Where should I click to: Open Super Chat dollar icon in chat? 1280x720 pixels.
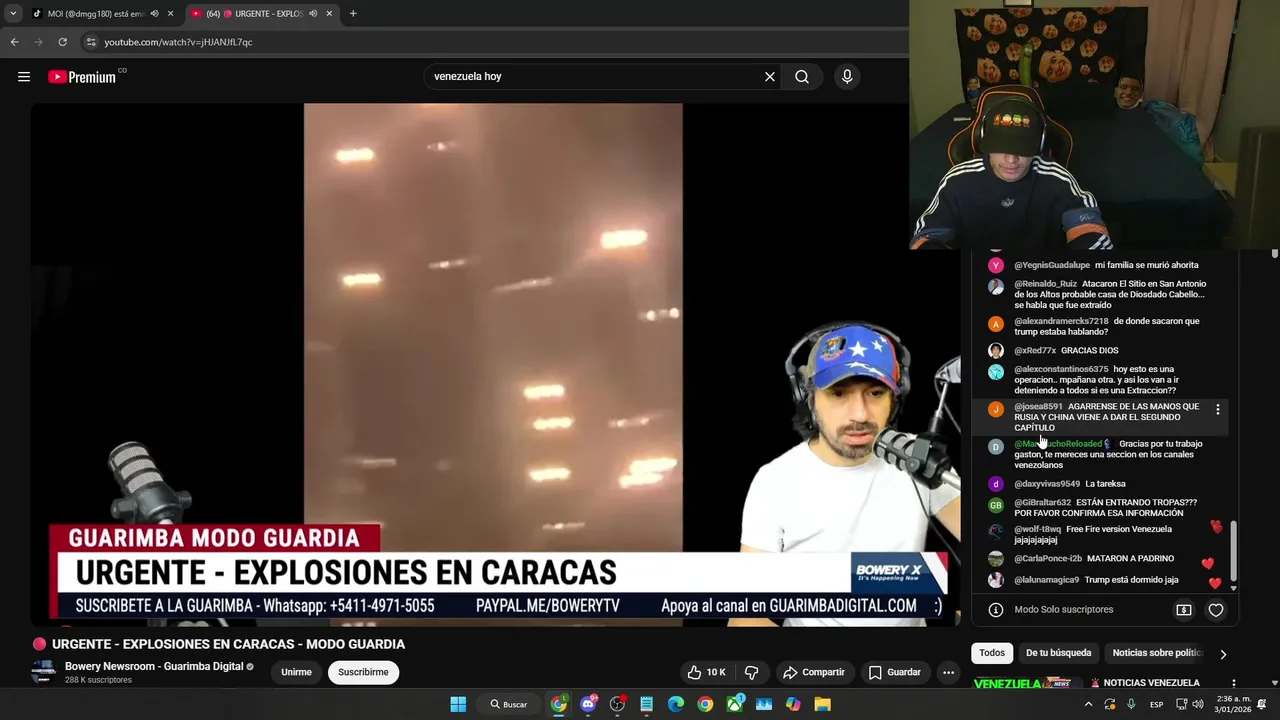tap(1184, 610)
